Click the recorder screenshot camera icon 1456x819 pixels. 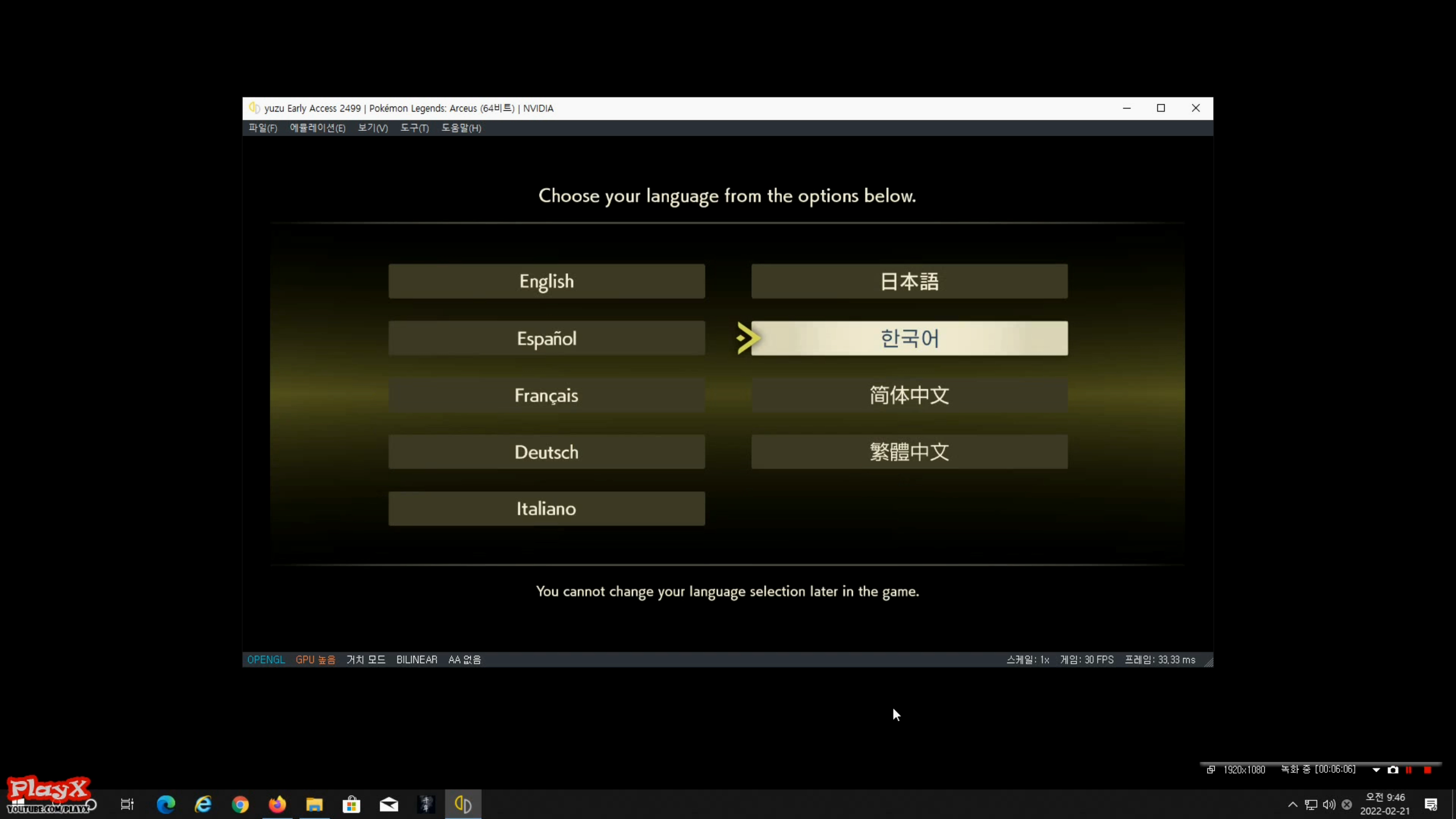pyautogui.click(x=1392, y=770)
